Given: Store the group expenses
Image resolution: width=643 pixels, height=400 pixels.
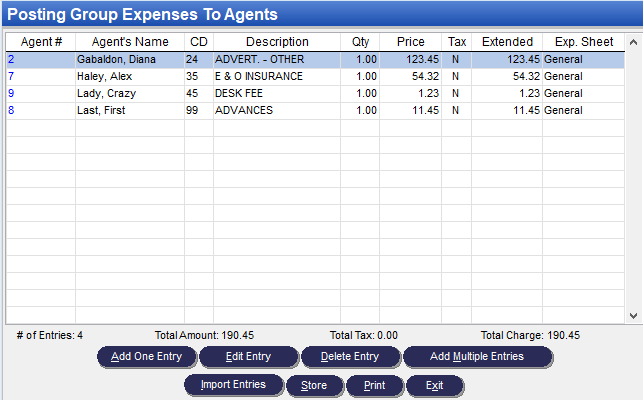Looking at the screenshot, I should (x=314, y=385).
